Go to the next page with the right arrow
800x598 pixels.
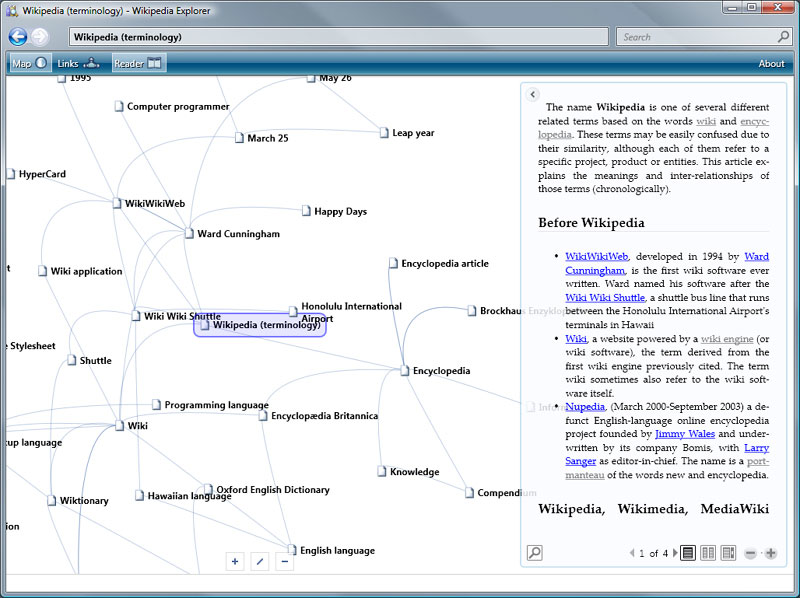tap(675, 552)
